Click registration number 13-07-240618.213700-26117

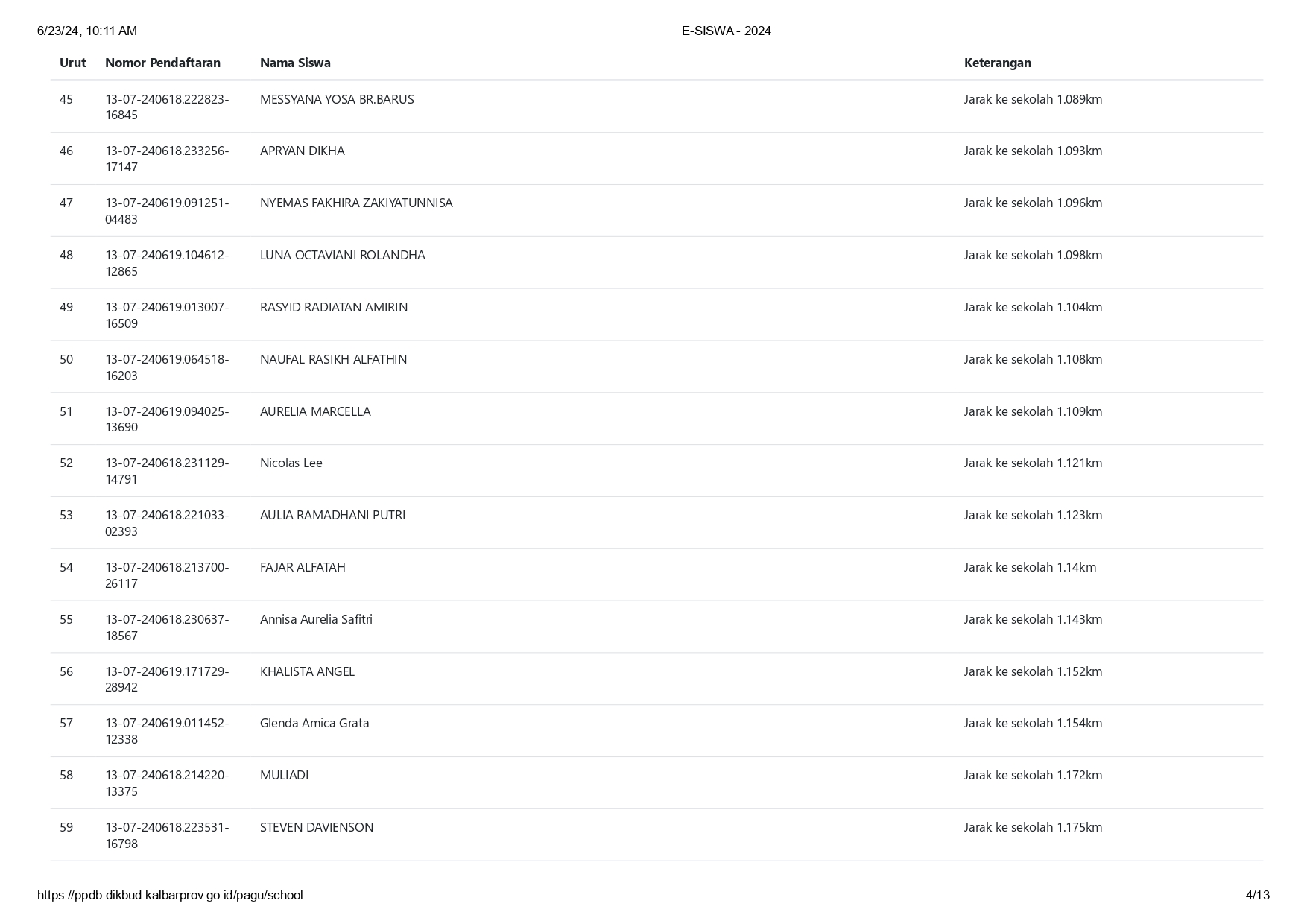click(x=167, y=575)
